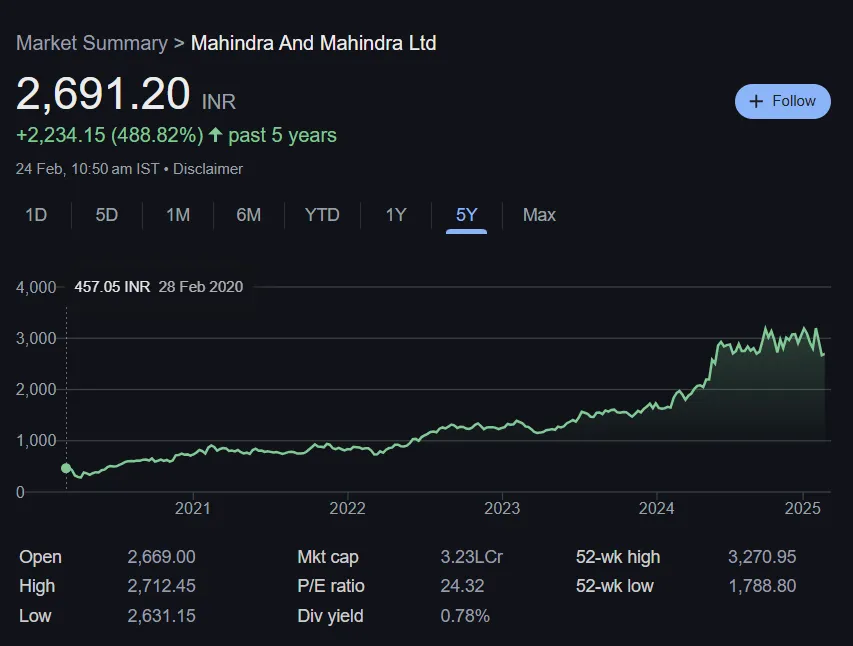Click the 2024 x-axis label
Screen dimensions: 853x646
(657, 508)
